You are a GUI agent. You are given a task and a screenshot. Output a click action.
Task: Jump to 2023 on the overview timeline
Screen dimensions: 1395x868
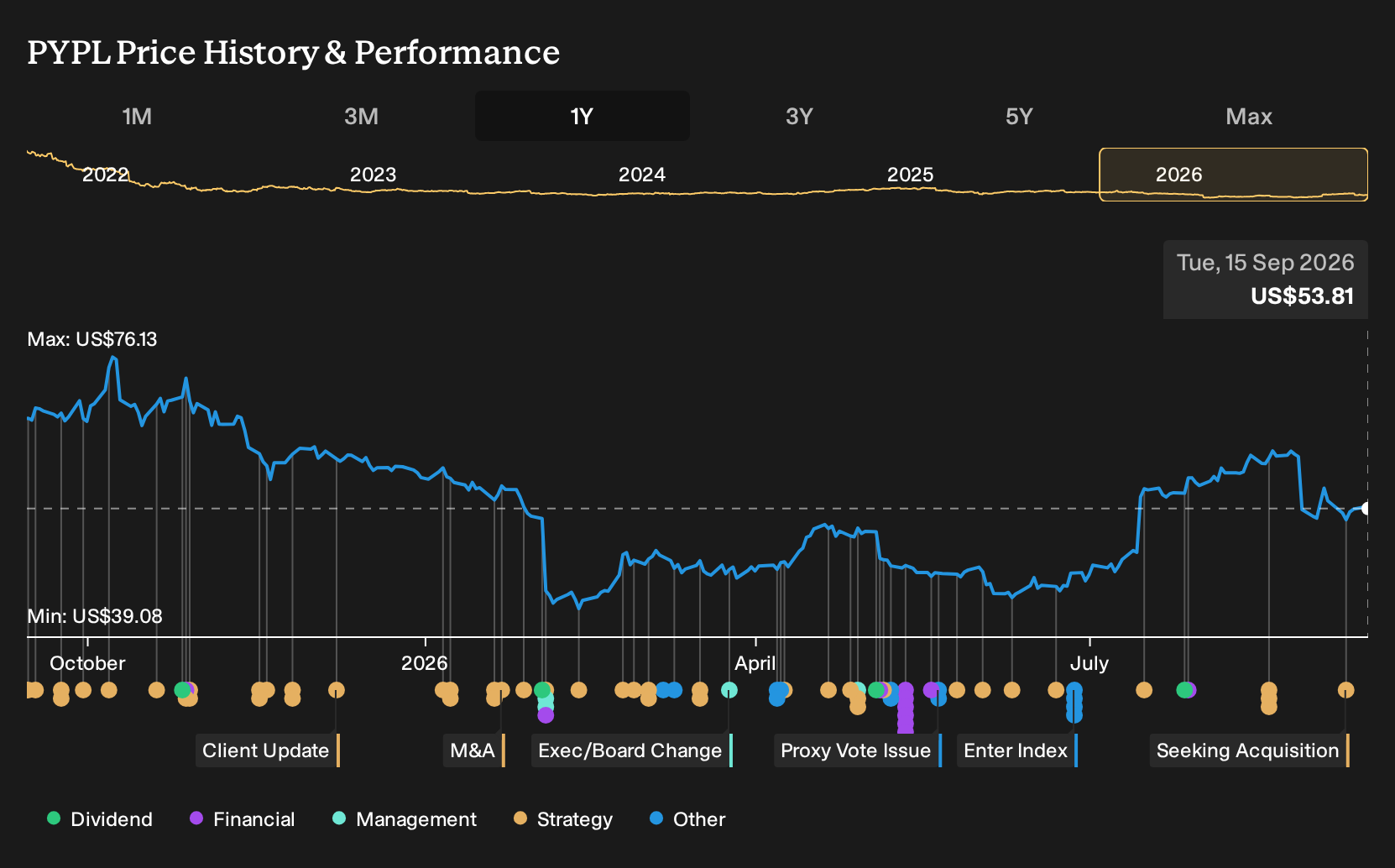pos(374,175)
